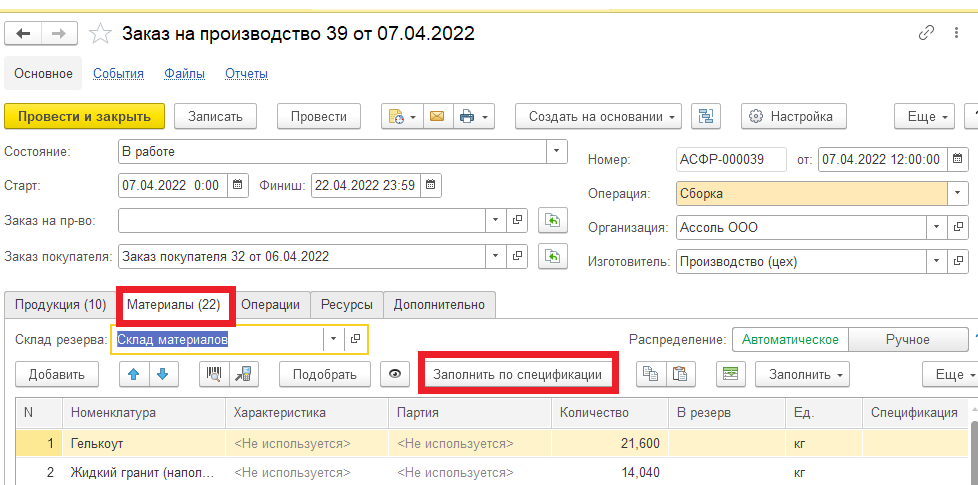The image size is (978, 485).
Task: Open the three-dot menu in the title bar
Action: (956, 34)
